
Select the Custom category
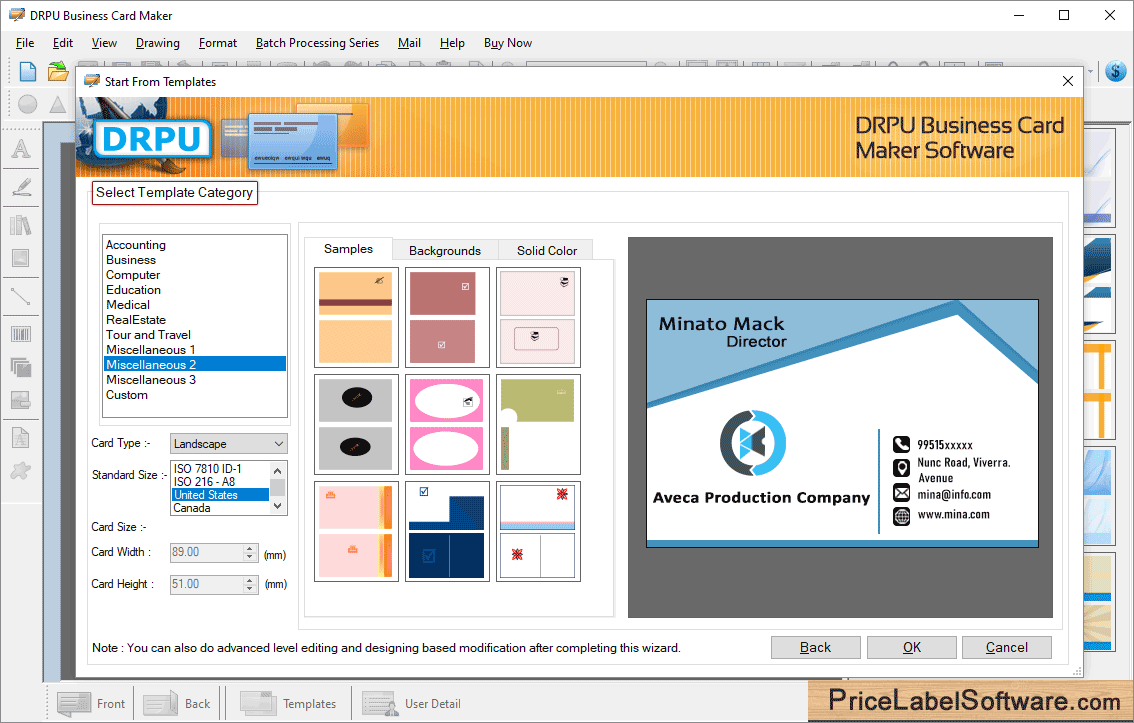(195, 395)
